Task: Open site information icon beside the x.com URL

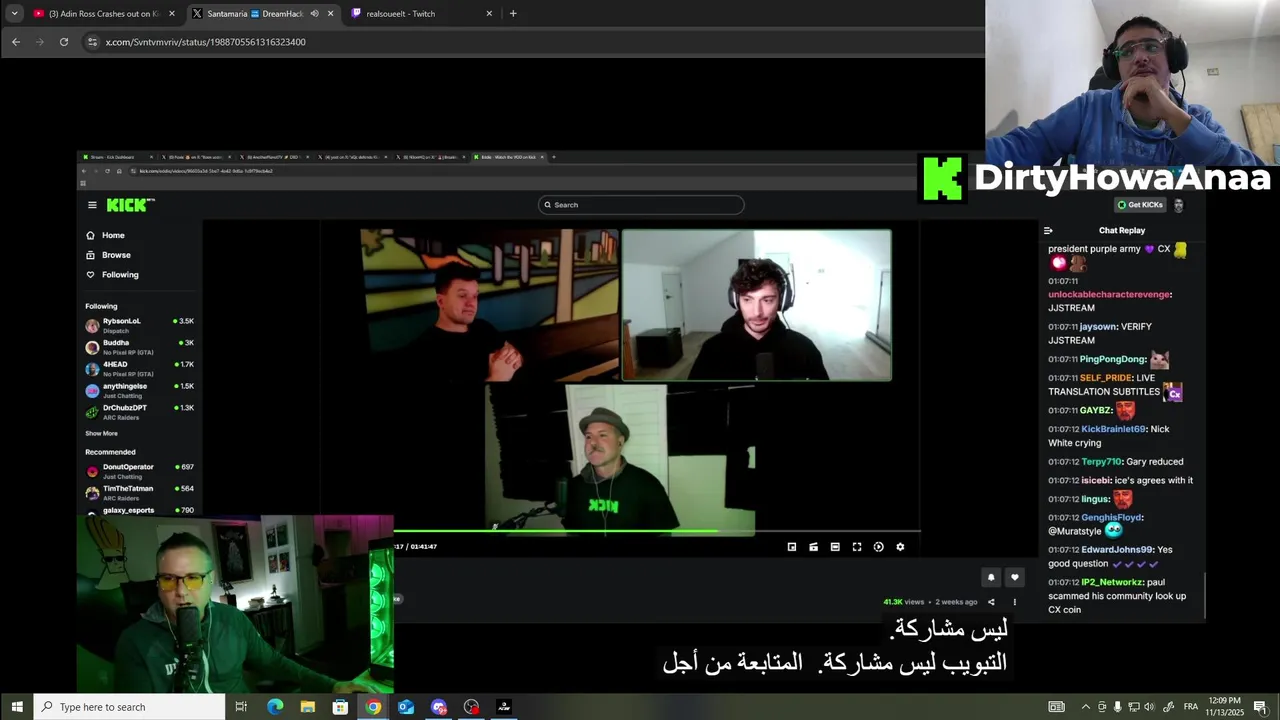Action: [x=92, y=42]
